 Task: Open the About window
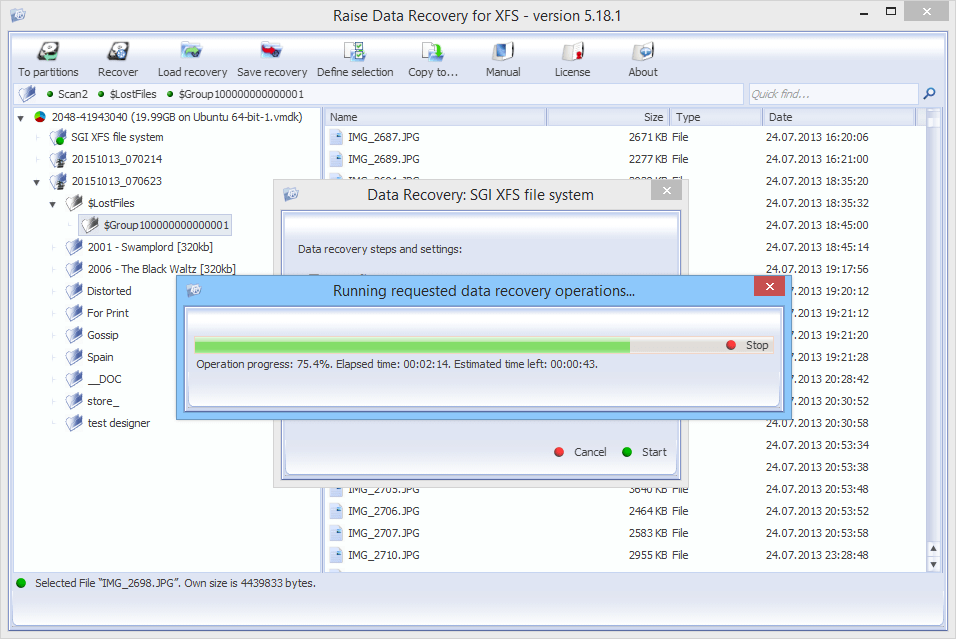coord(642,58)
